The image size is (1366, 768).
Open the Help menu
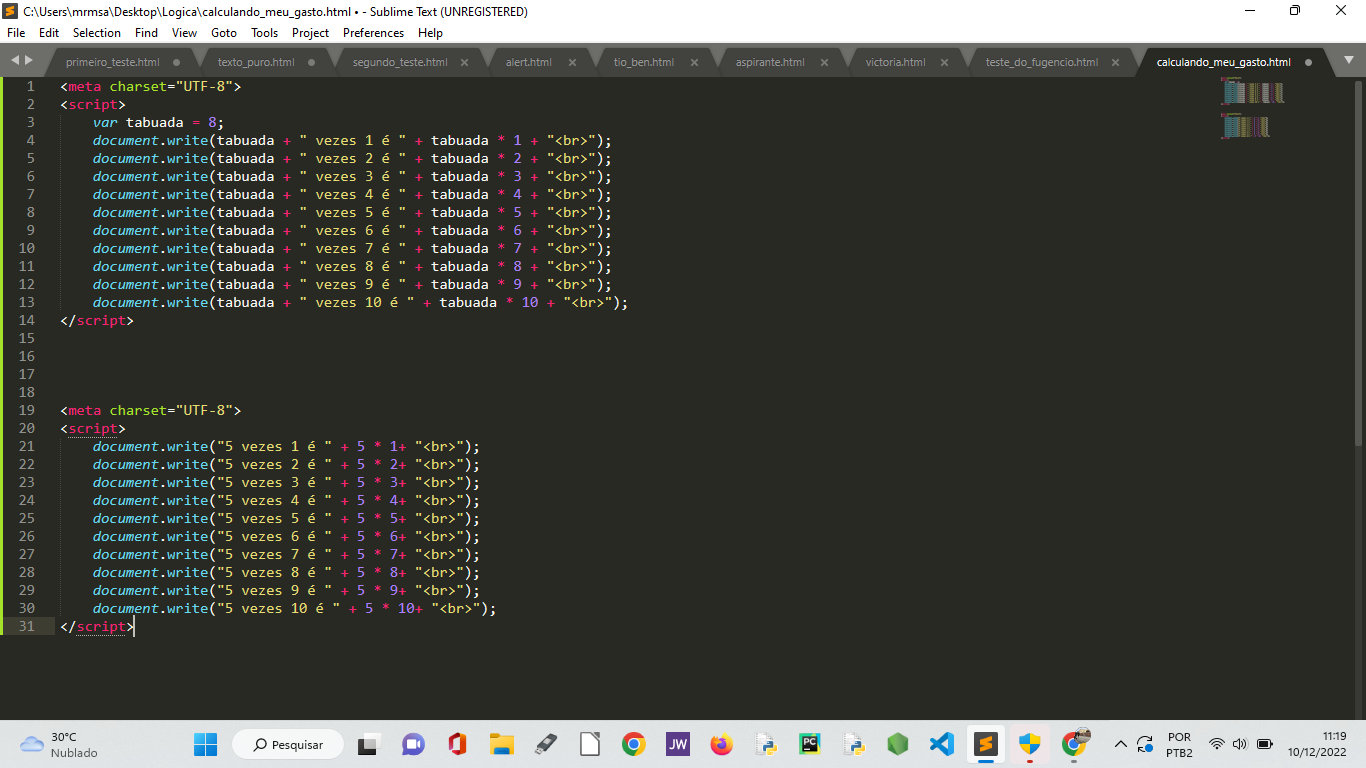click(431, 32)
